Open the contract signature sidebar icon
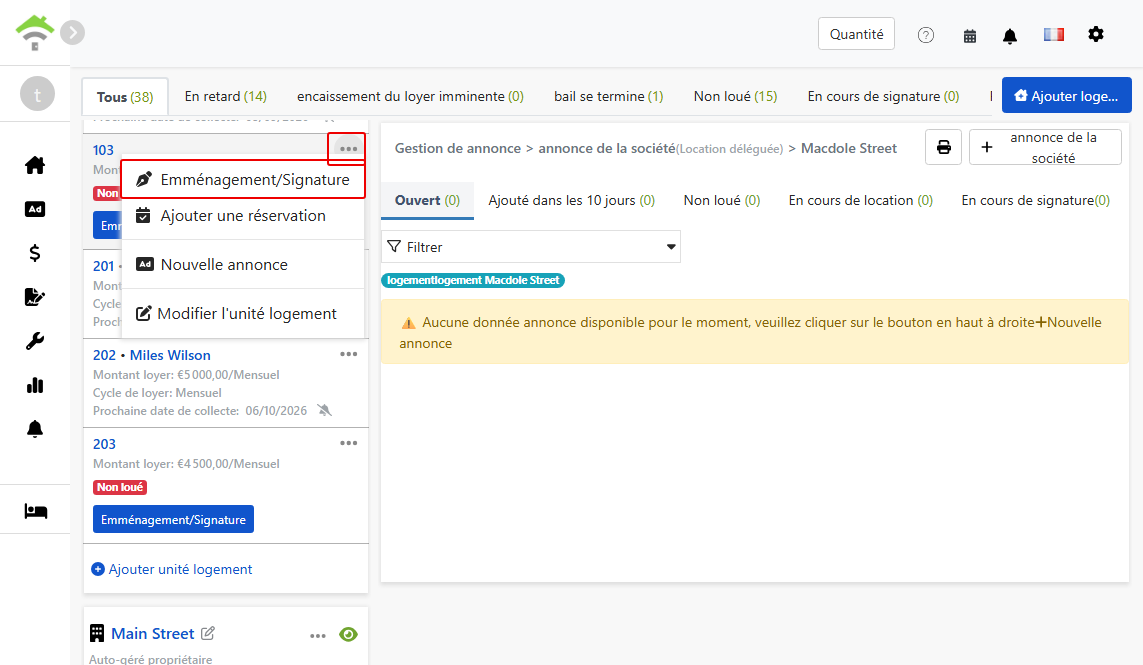Screen dimensions: 1143x665 tap(35, 297)
